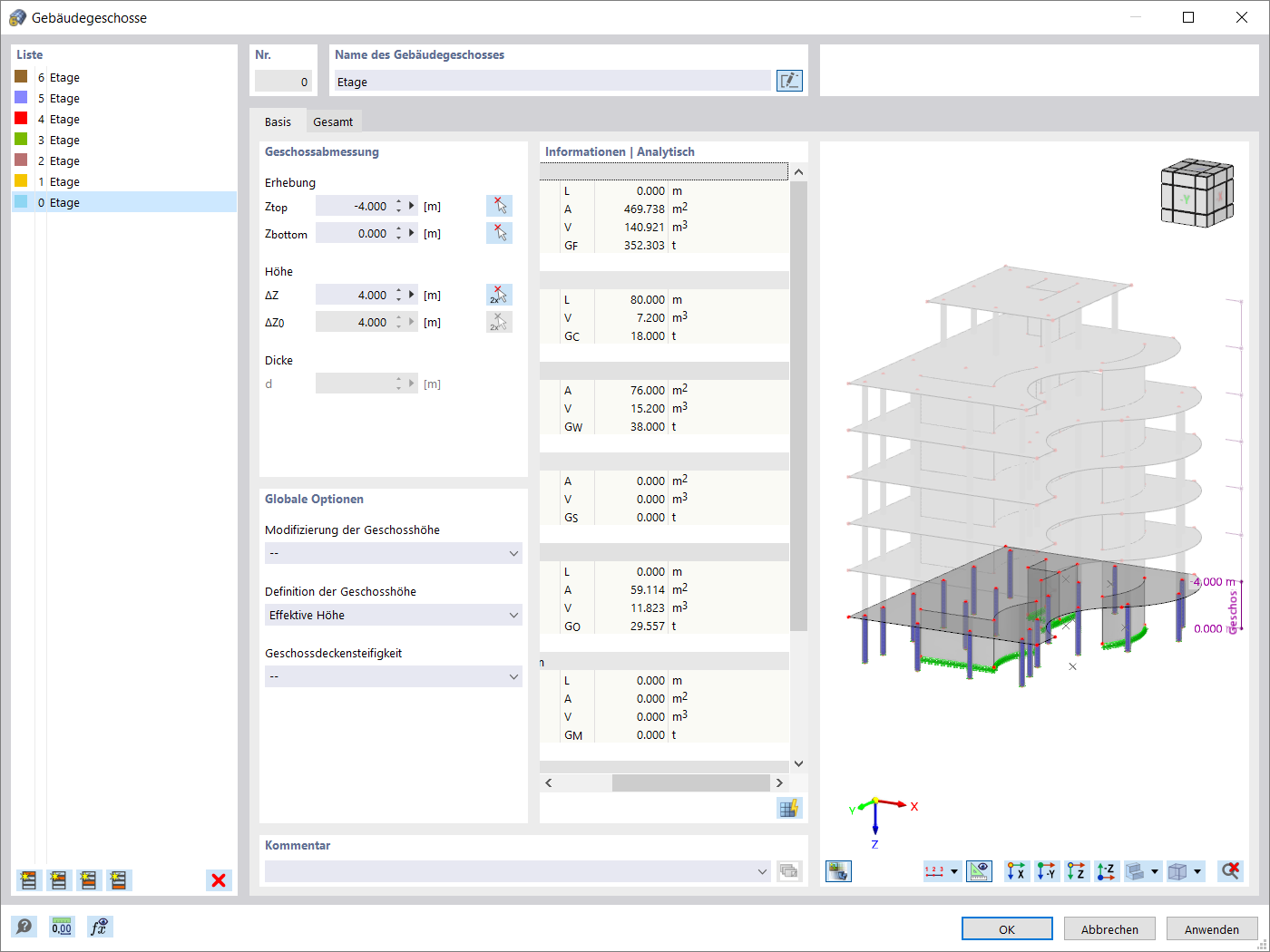Screen dimensions: 1270x952
Task: Export the information table with the grid icon
Action: point(789,808)
